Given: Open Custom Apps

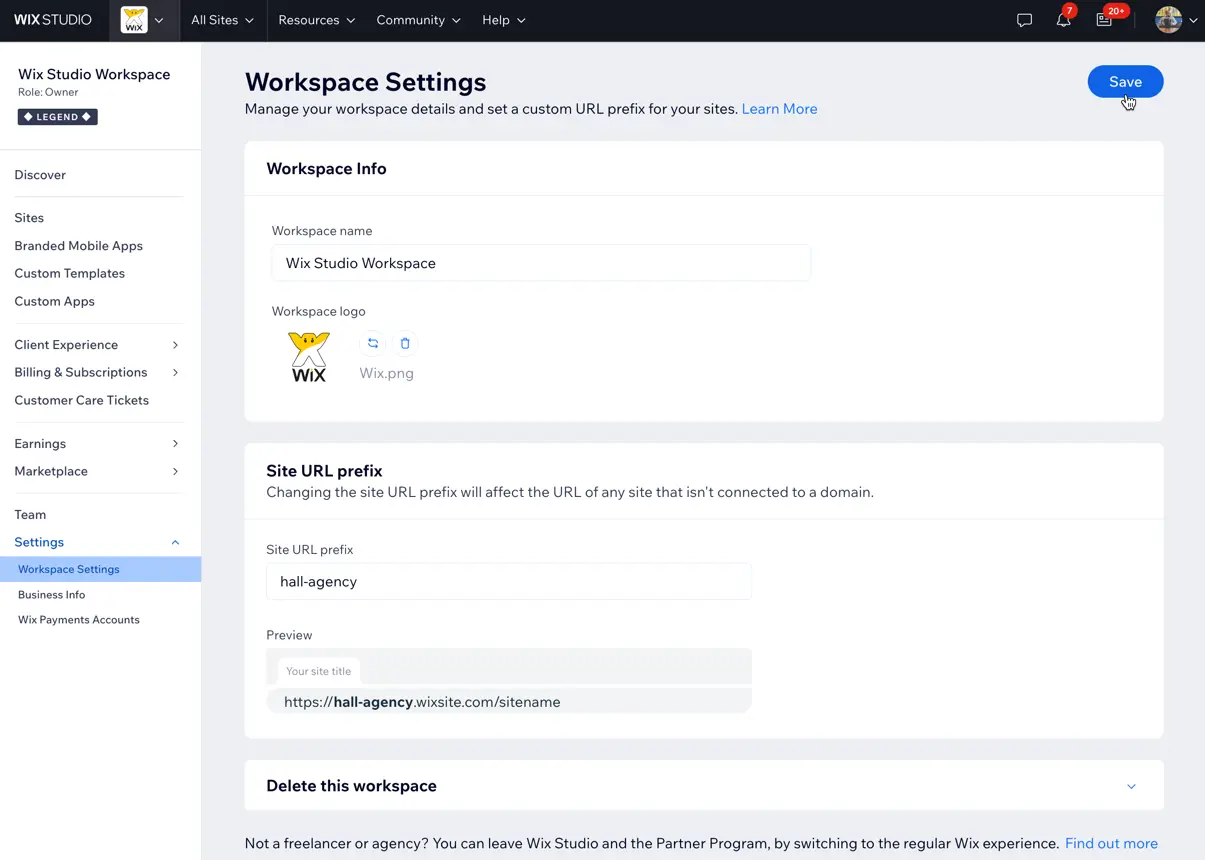Looking at the screenshot, I should click(54, 301).
